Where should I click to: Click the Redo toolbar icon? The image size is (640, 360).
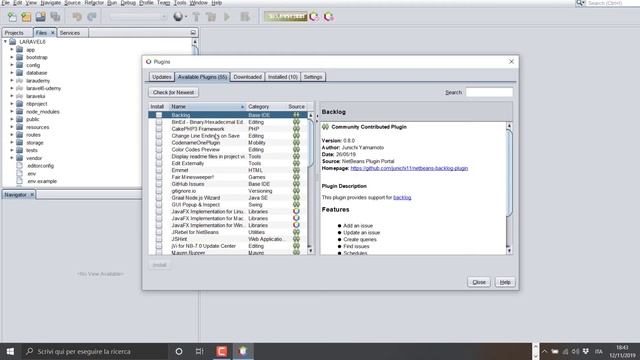(x=92, y=17)
